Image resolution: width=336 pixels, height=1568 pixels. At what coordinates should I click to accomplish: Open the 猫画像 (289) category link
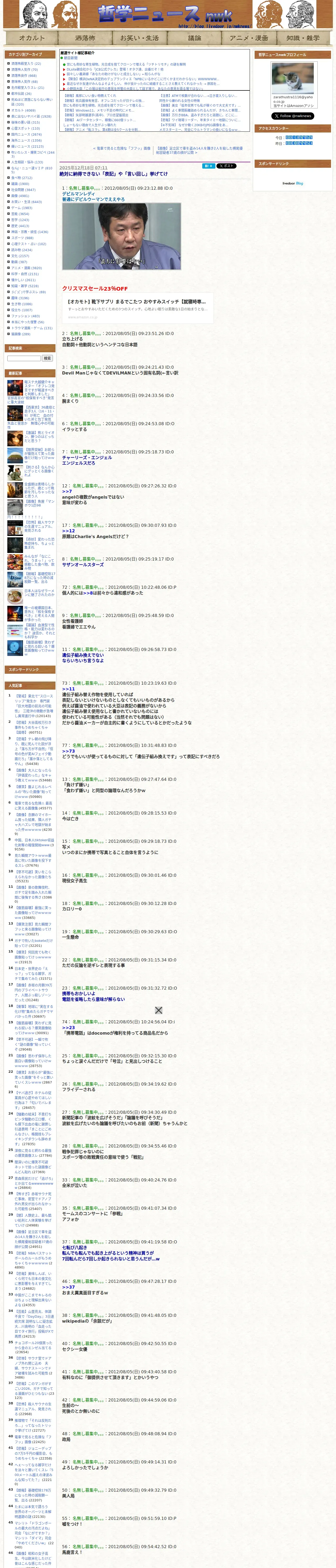coord(21,334)
